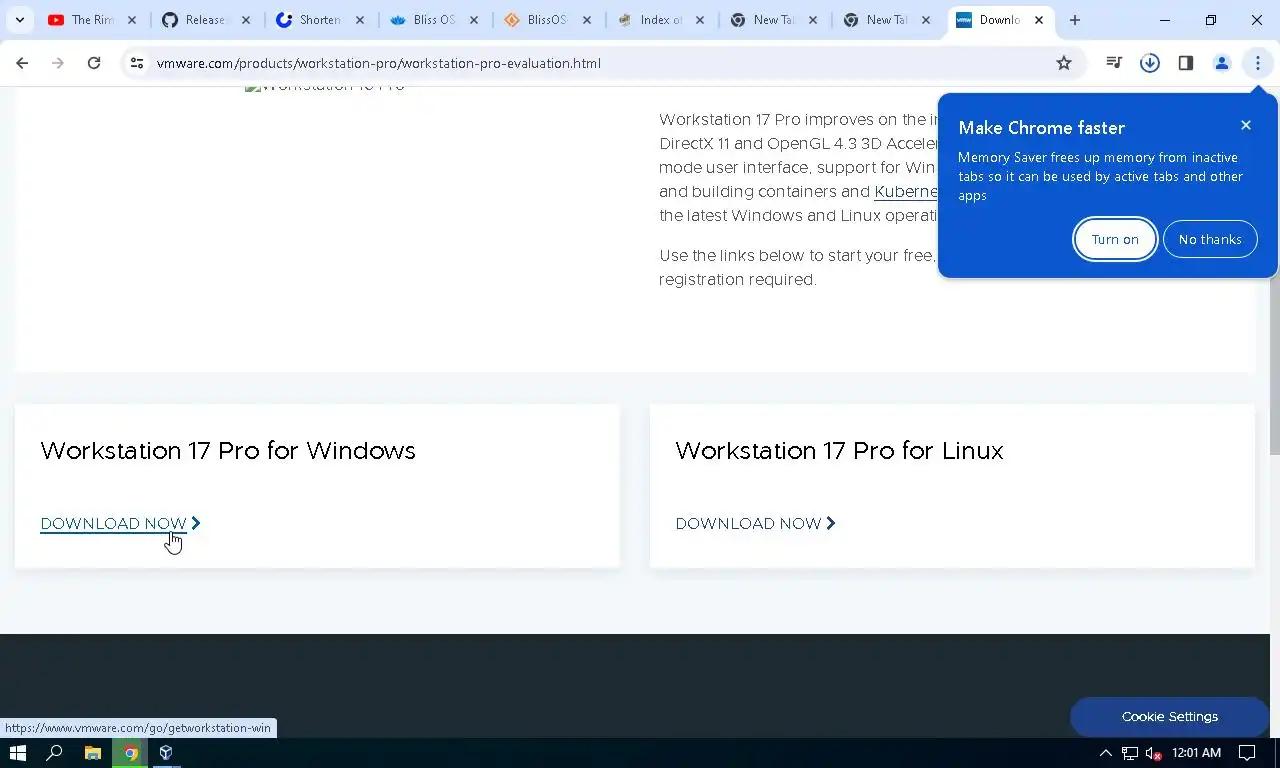This screenshot has width=1280, height=768.
Task: Download Workstation 17 Pro for Windows
Action: click(x=120, y=523)
